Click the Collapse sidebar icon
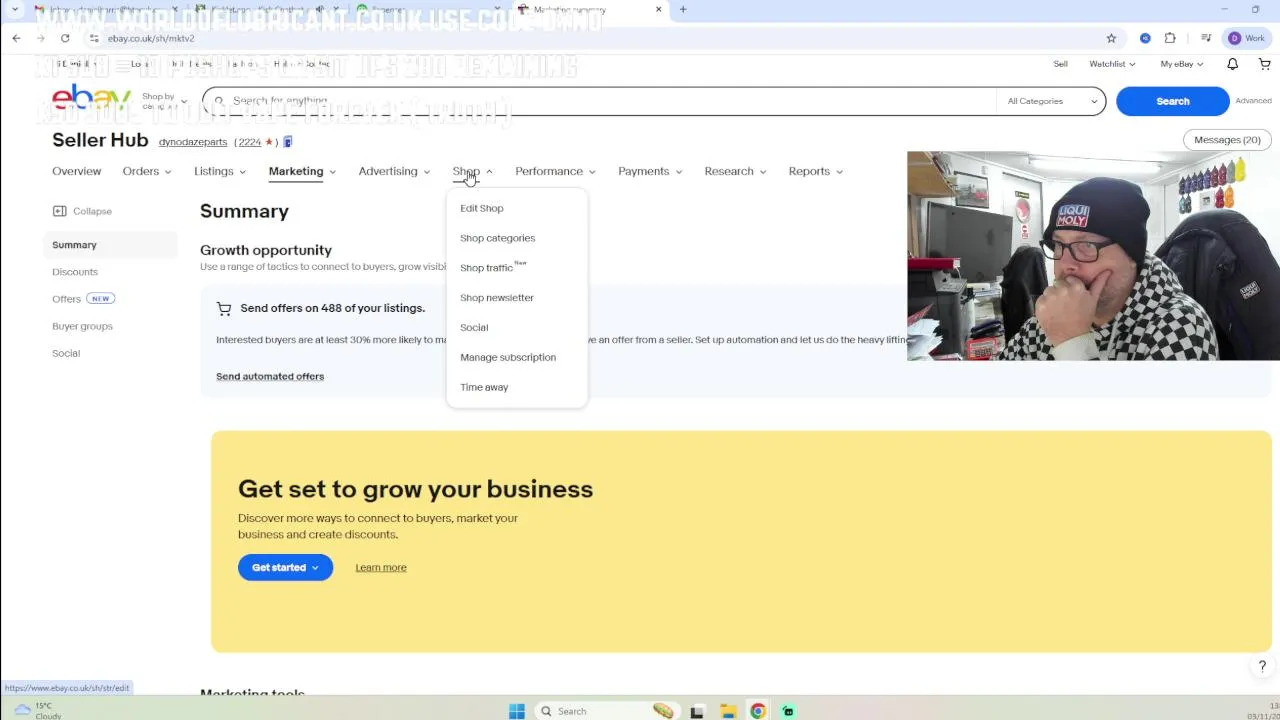This screenshot has height=720, width=1280. tap(59, 211)
